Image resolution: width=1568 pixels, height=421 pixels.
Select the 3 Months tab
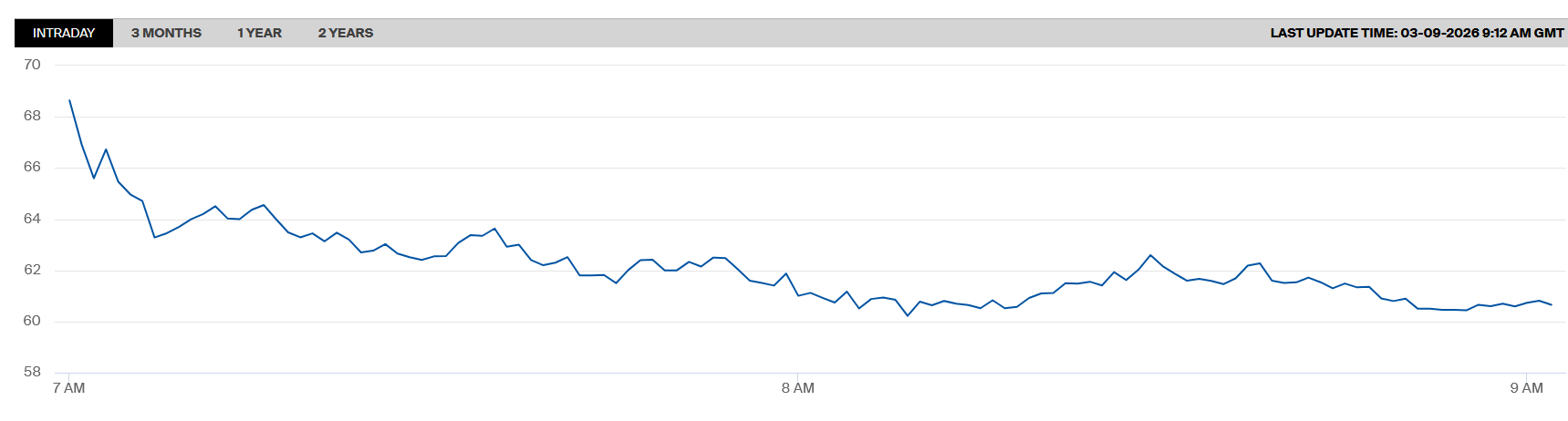coord(166,33)
